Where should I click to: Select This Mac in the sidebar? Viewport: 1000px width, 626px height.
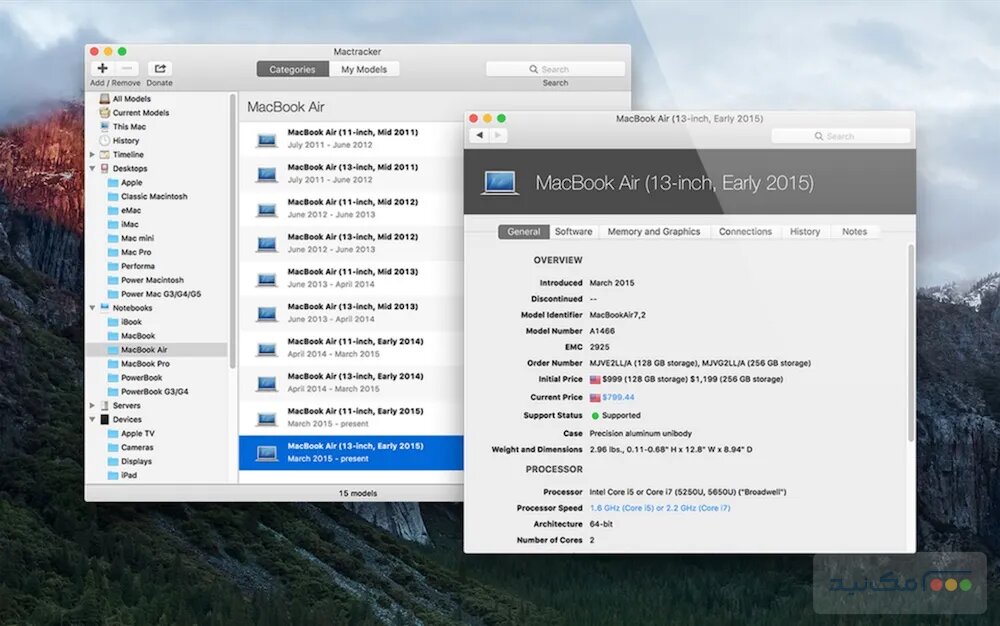(128, 126)
